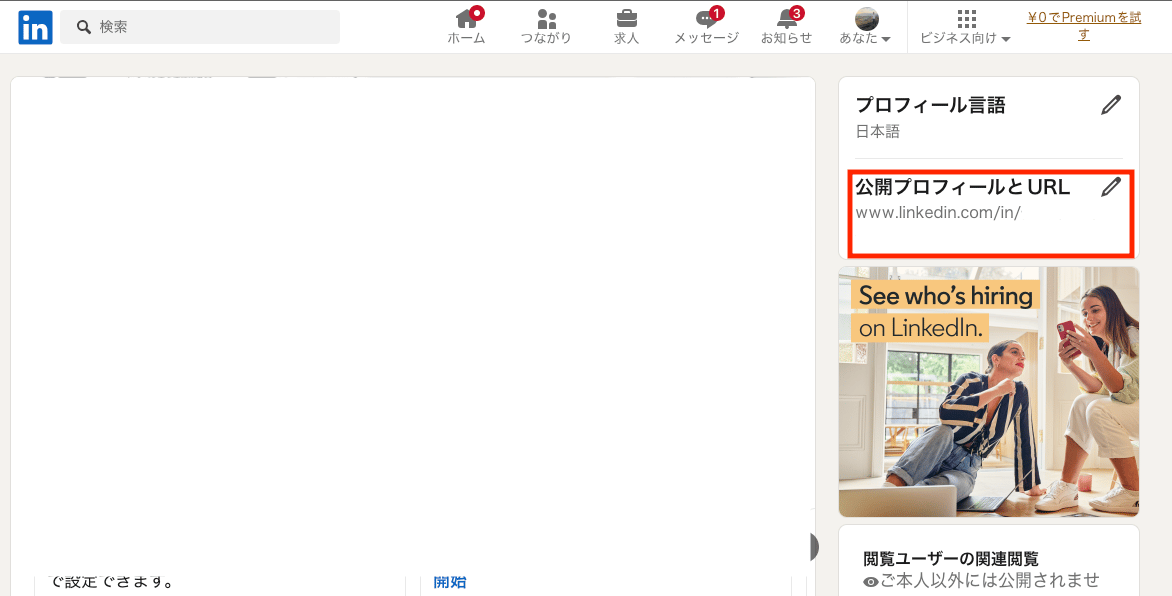This screenshot has height=596, width=1172.
Task: Open the search magnifier in search bar
Action: (x=83, y=27)
